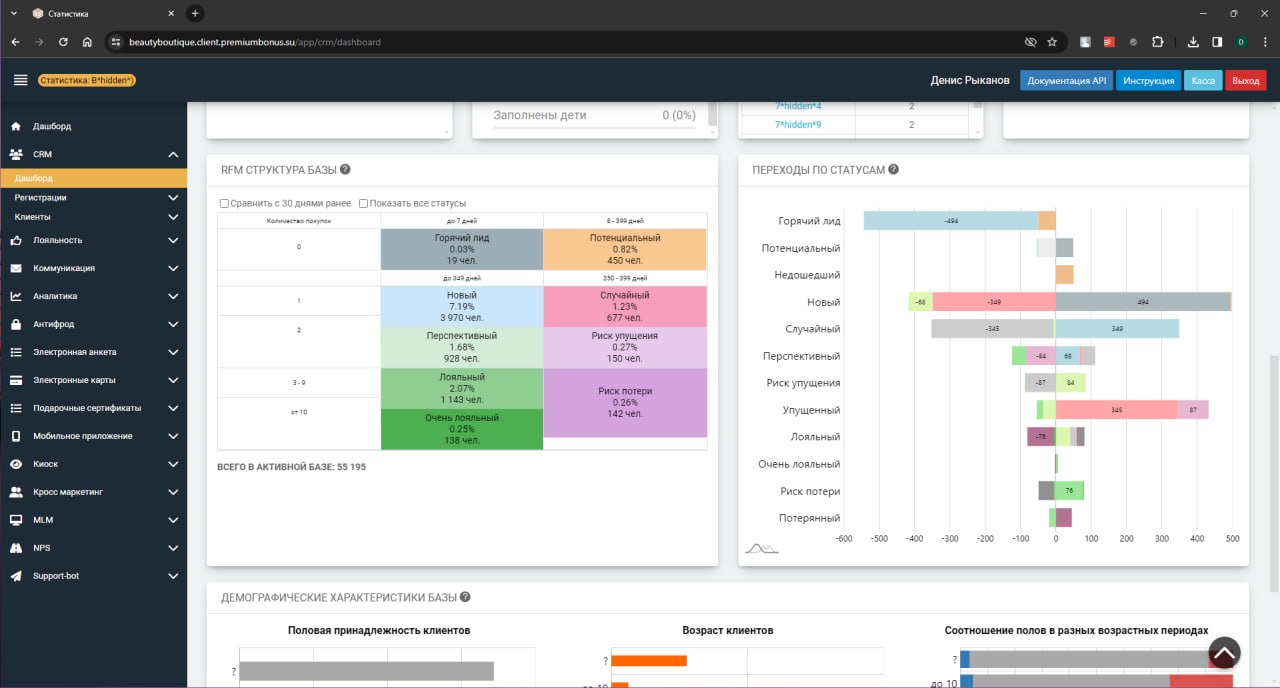The width and height of the screenshot is (1280, 688).
Task: Open the hamburger menu icon
Action: (21, 80)
